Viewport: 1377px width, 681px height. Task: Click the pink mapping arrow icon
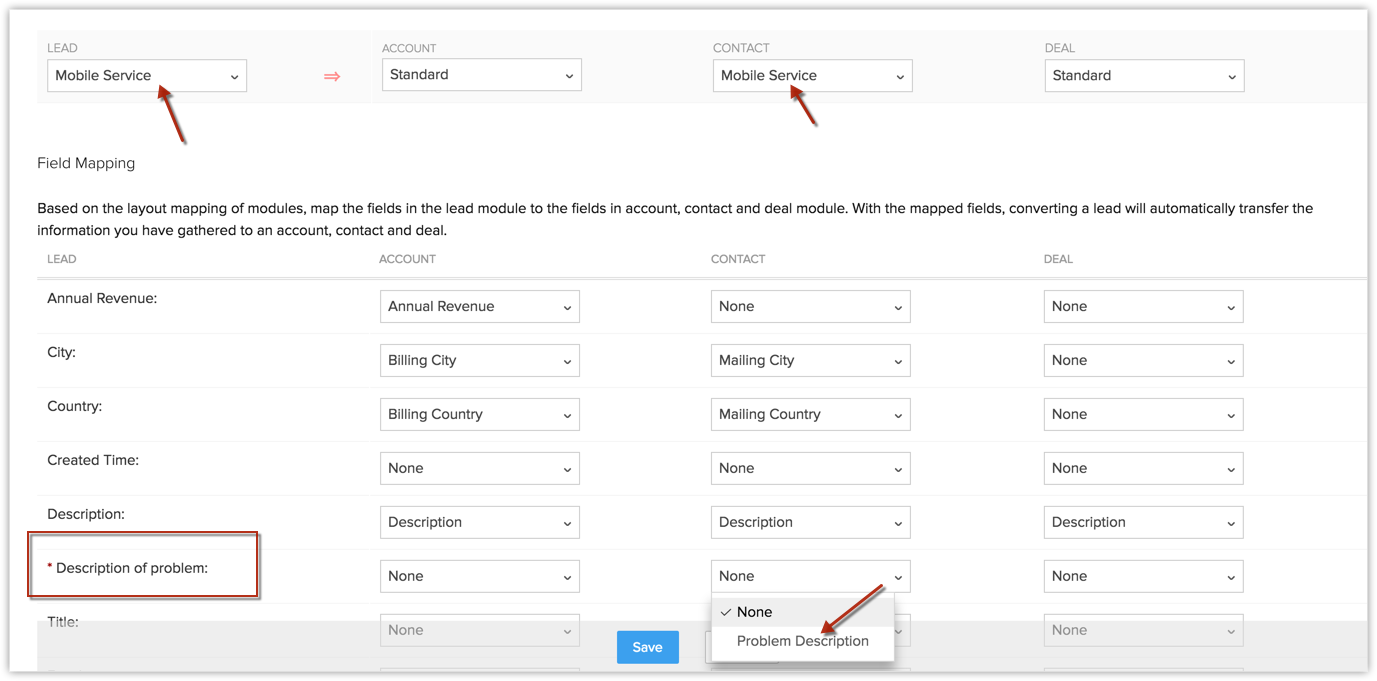tap(332, 76)
